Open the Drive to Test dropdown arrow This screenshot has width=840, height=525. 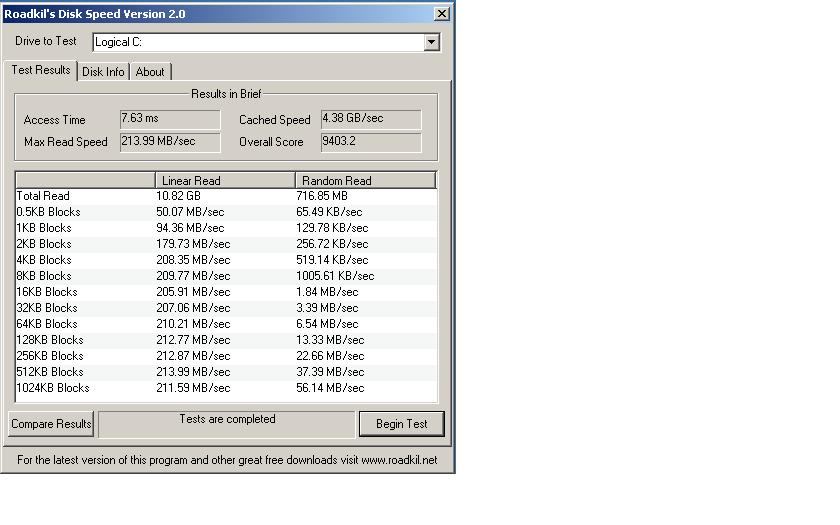431,42
